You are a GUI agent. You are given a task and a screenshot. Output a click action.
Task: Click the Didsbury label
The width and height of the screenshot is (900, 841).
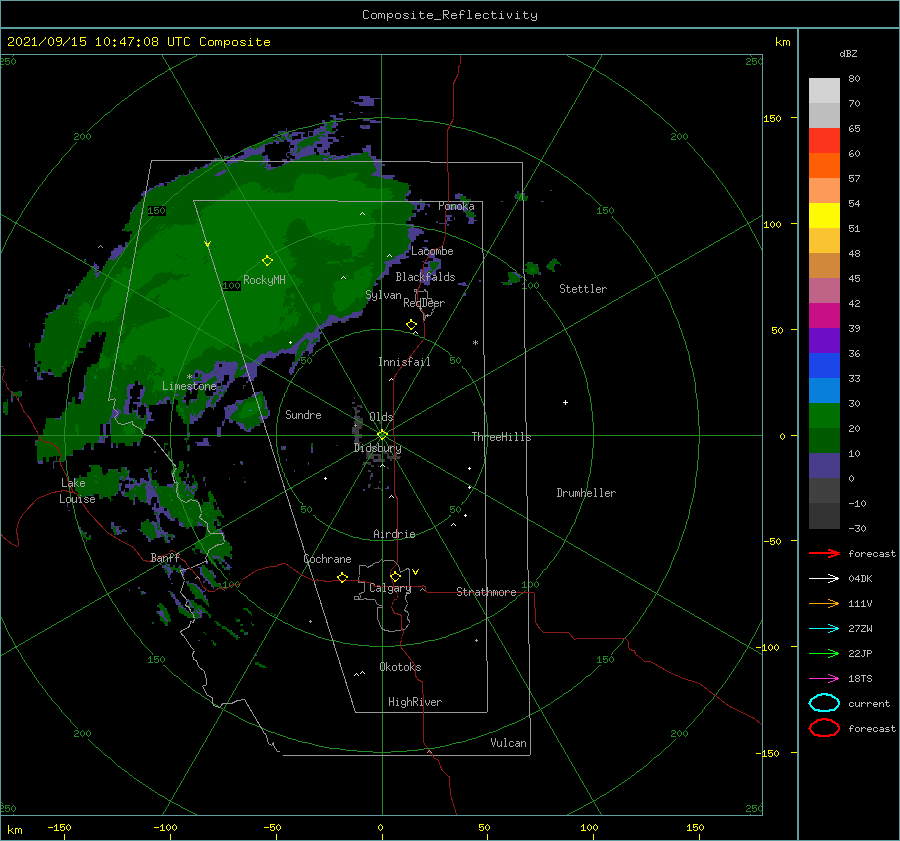tap(378, 448)
